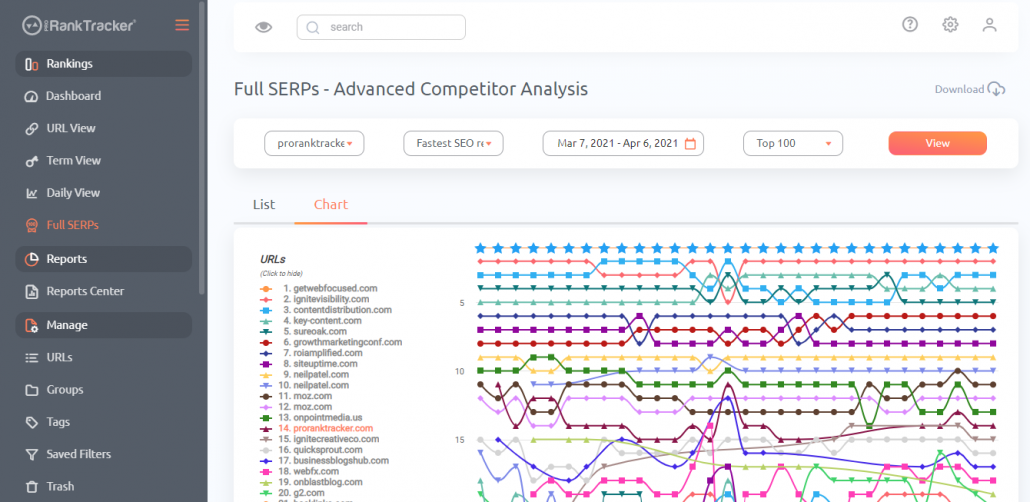Toggle the eye visibility icon
The height and width of the screenshot is (502, 1030).
coord(263,27)
